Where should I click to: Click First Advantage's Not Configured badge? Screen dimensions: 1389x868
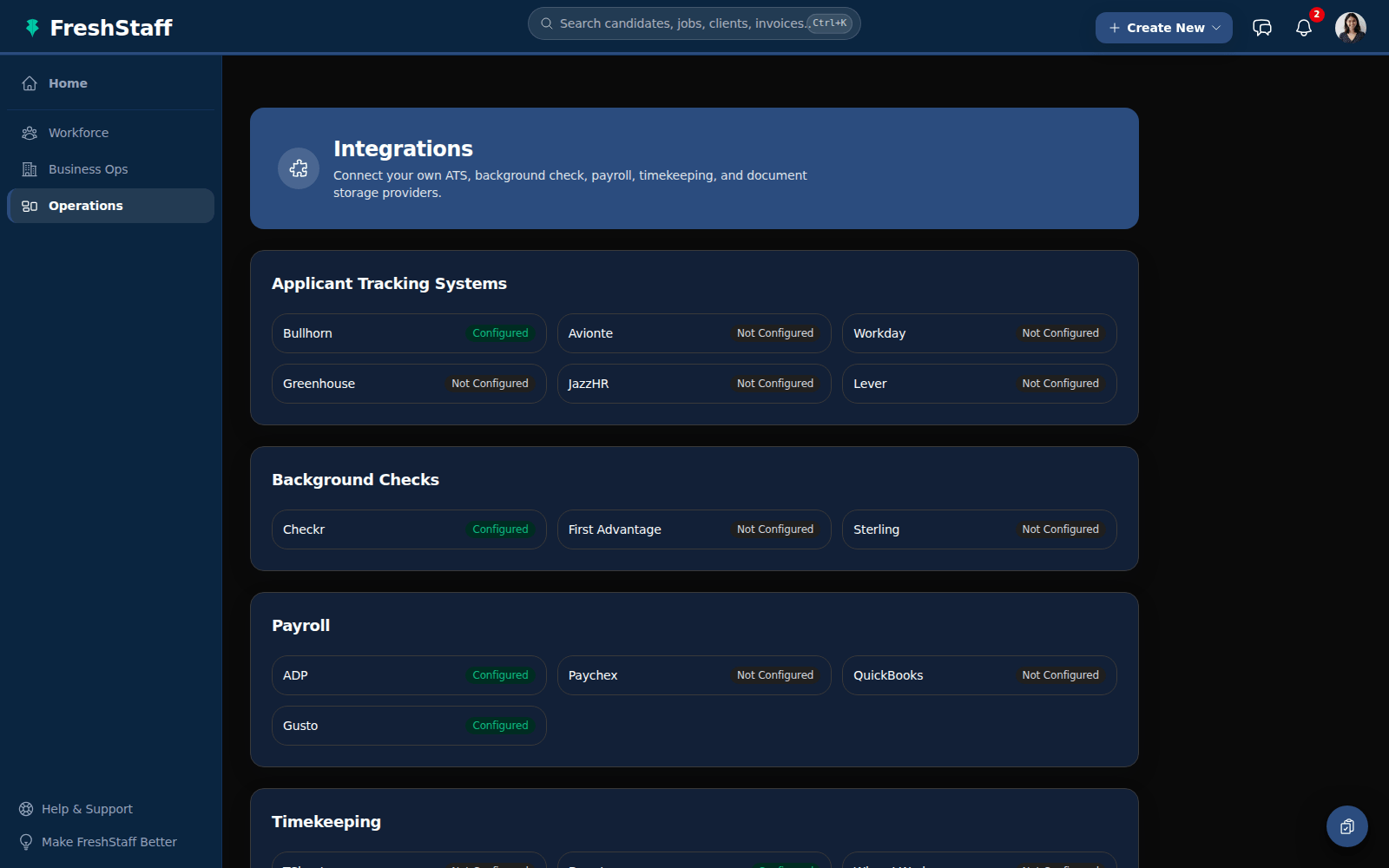[x=775, y=529]
